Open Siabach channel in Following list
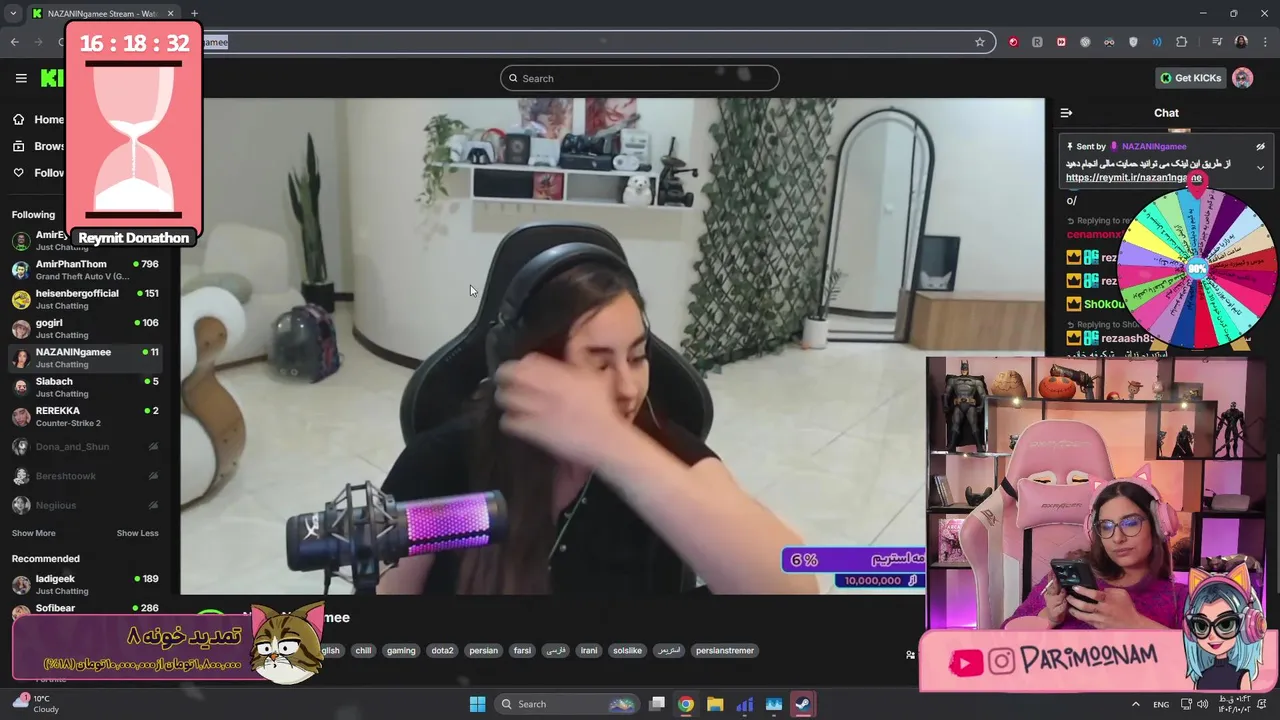 [85, 387]
